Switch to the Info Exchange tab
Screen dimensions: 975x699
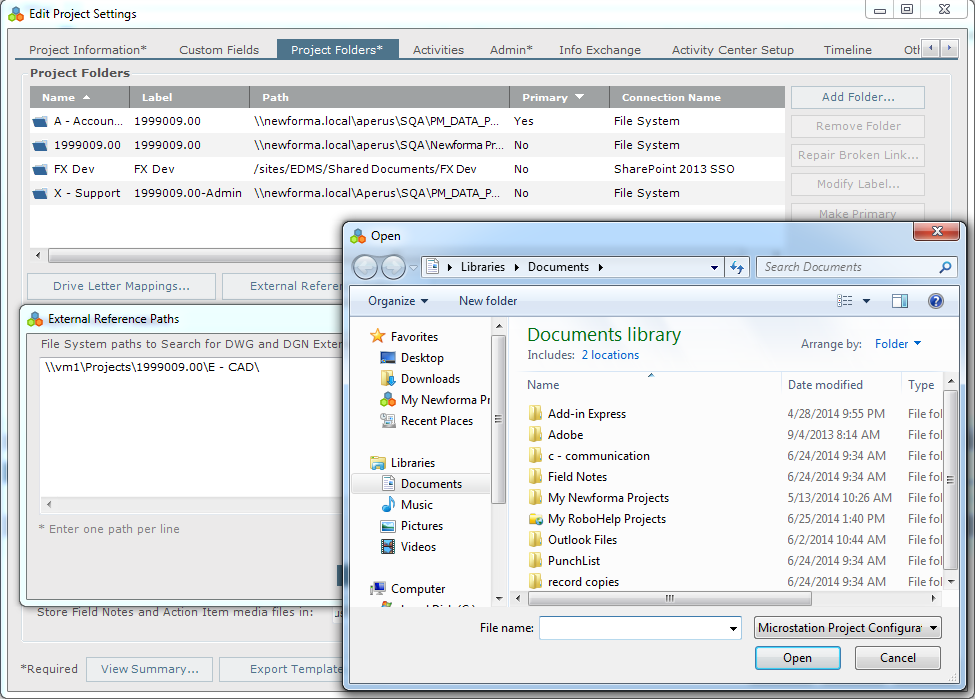(x=599, y=50)
